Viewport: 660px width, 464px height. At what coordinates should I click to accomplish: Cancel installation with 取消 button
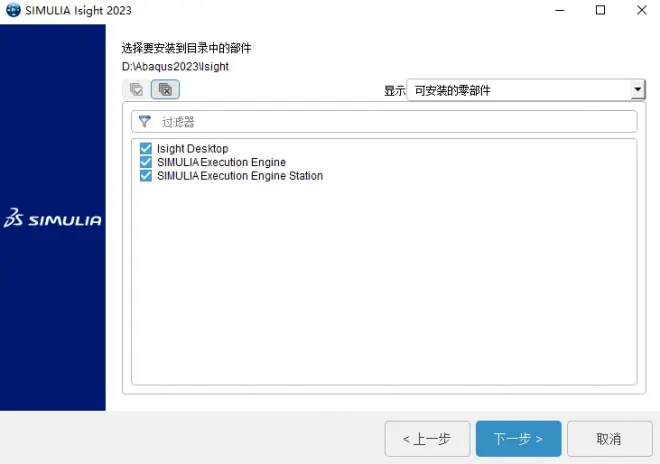(x=609, y=439)
